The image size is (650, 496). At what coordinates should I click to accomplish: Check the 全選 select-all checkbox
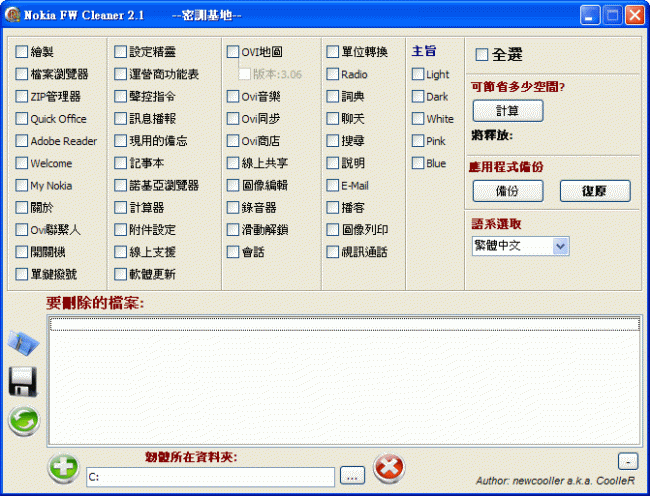click(x=482, y=55)
